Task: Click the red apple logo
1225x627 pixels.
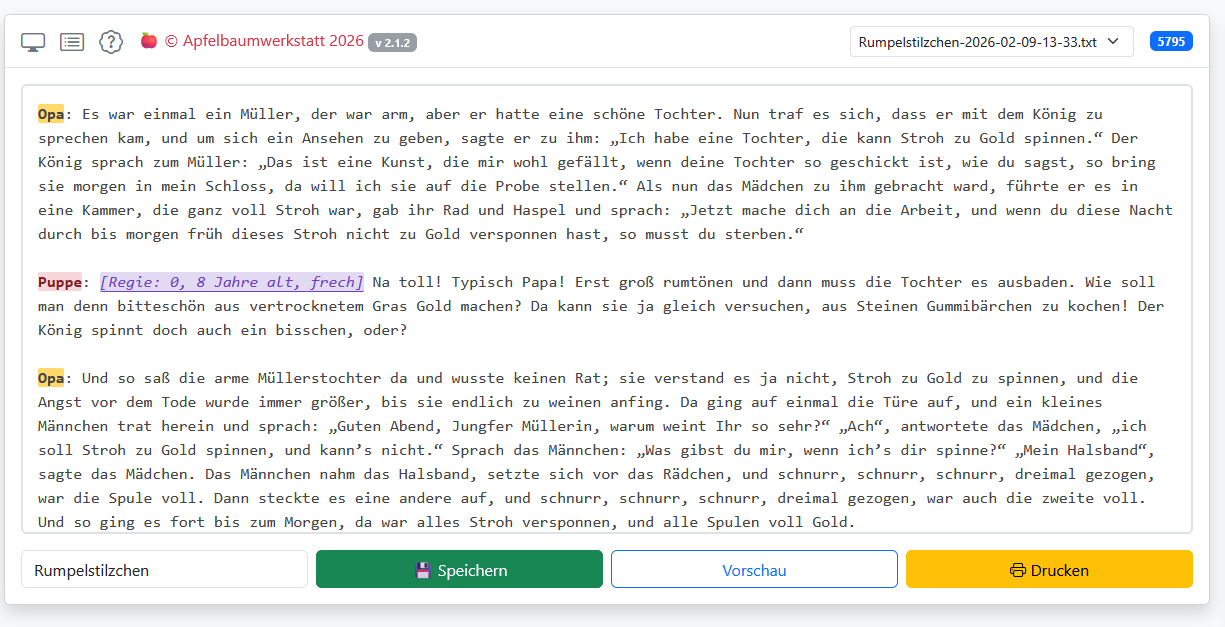Action: click(x=148, y=41)
